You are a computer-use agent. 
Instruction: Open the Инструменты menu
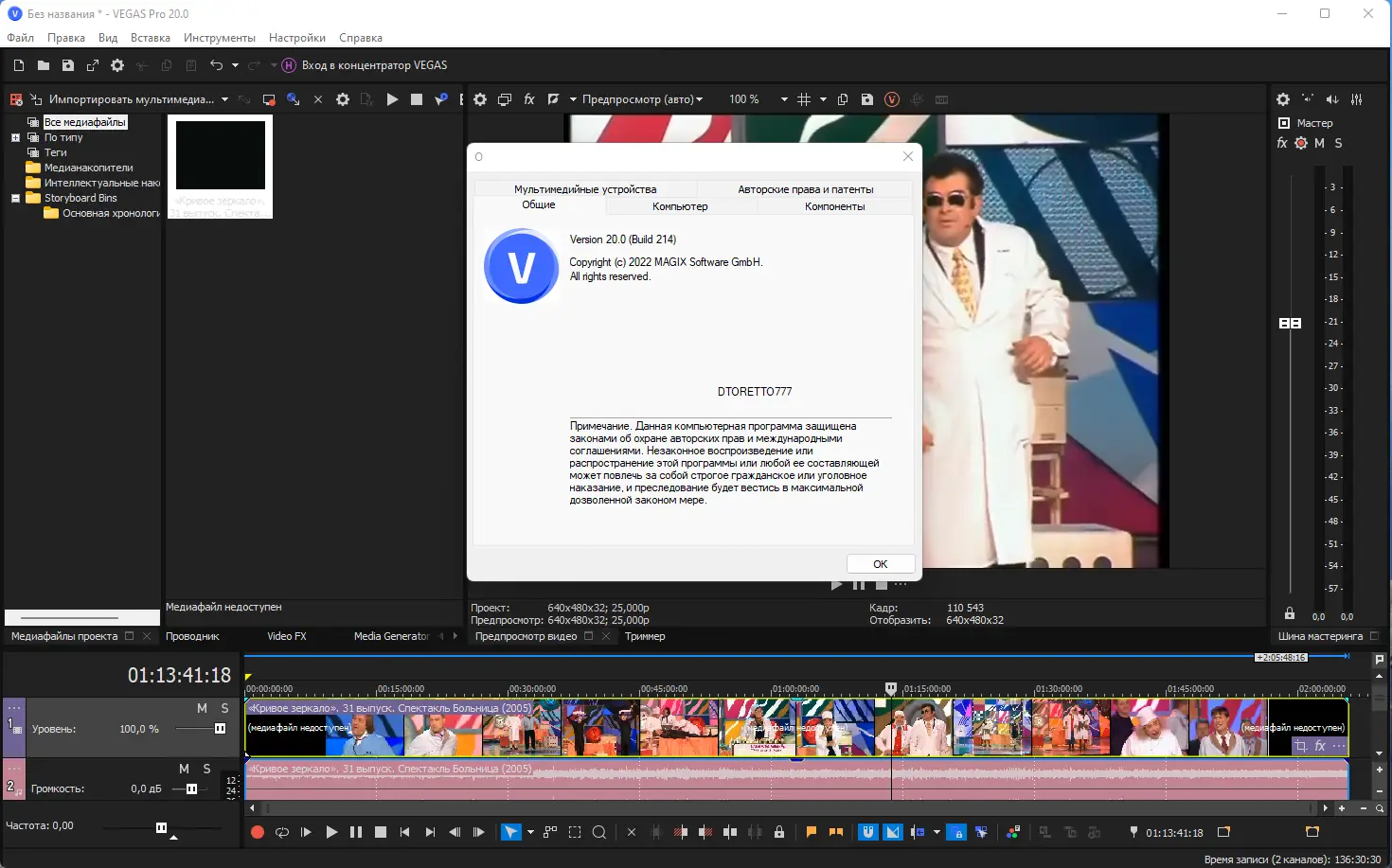[x=220, y=38]
